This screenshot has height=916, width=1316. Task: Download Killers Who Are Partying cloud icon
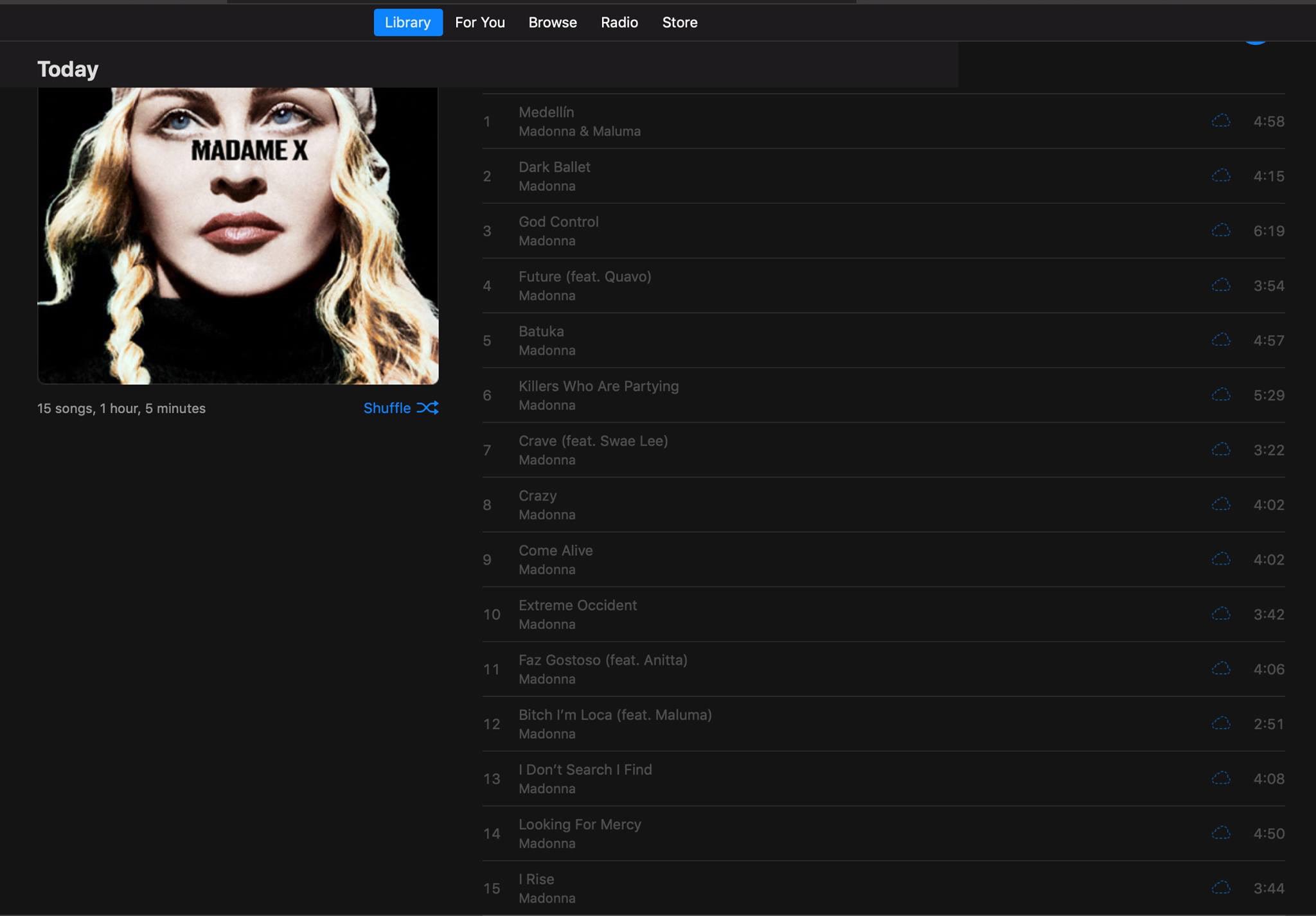pyautogui.click(x=1221, y=394)
